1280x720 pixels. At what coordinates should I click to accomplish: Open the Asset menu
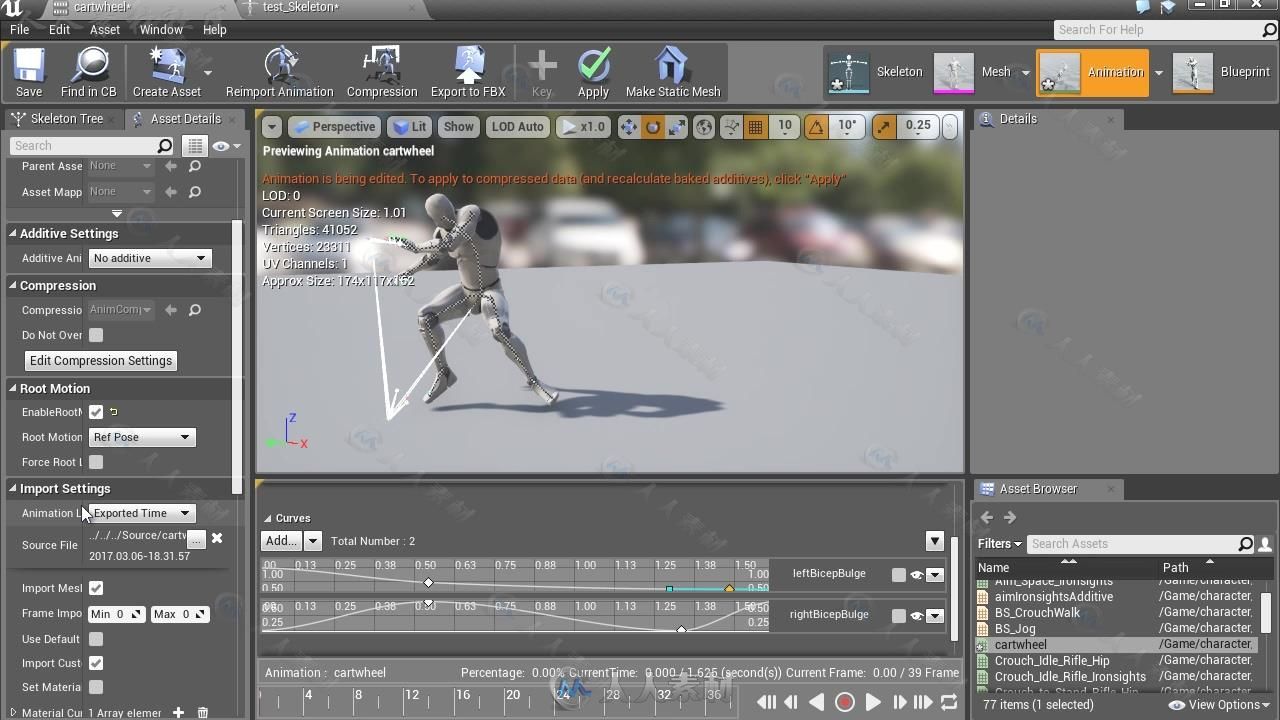(x=105, y=29)
